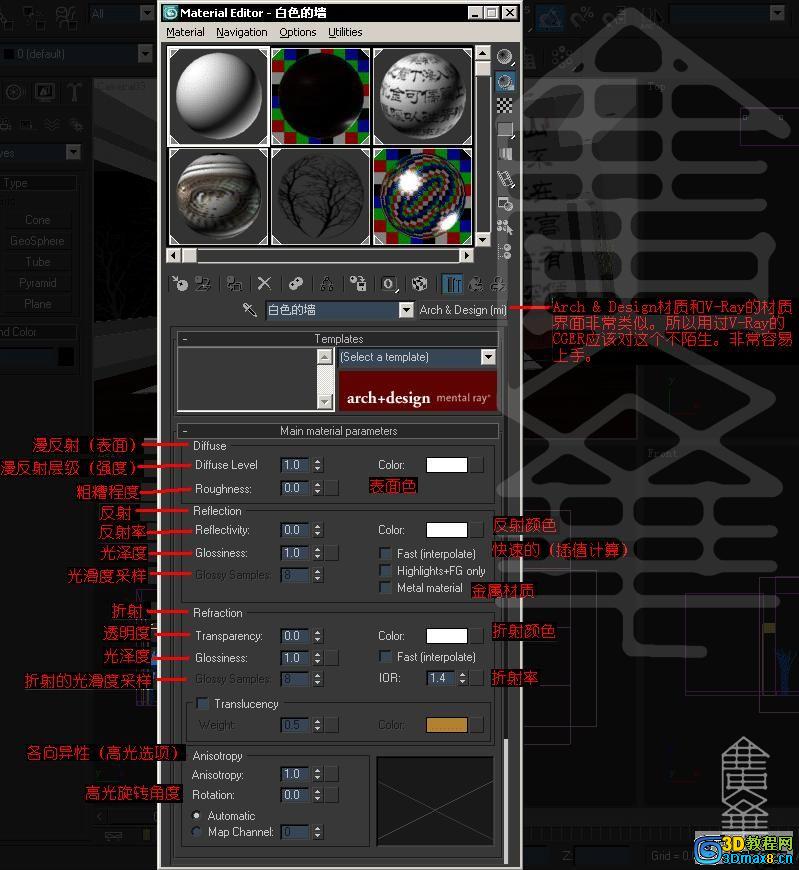Click the Get Material icon
Image resolution: width=799 pixels, height=870 pixels.
pyautogui.click(x=180, y=284)
